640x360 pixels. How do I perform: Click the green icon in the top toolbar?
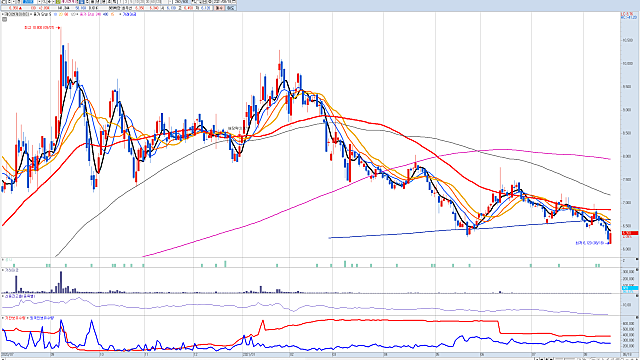click(58, 2)
